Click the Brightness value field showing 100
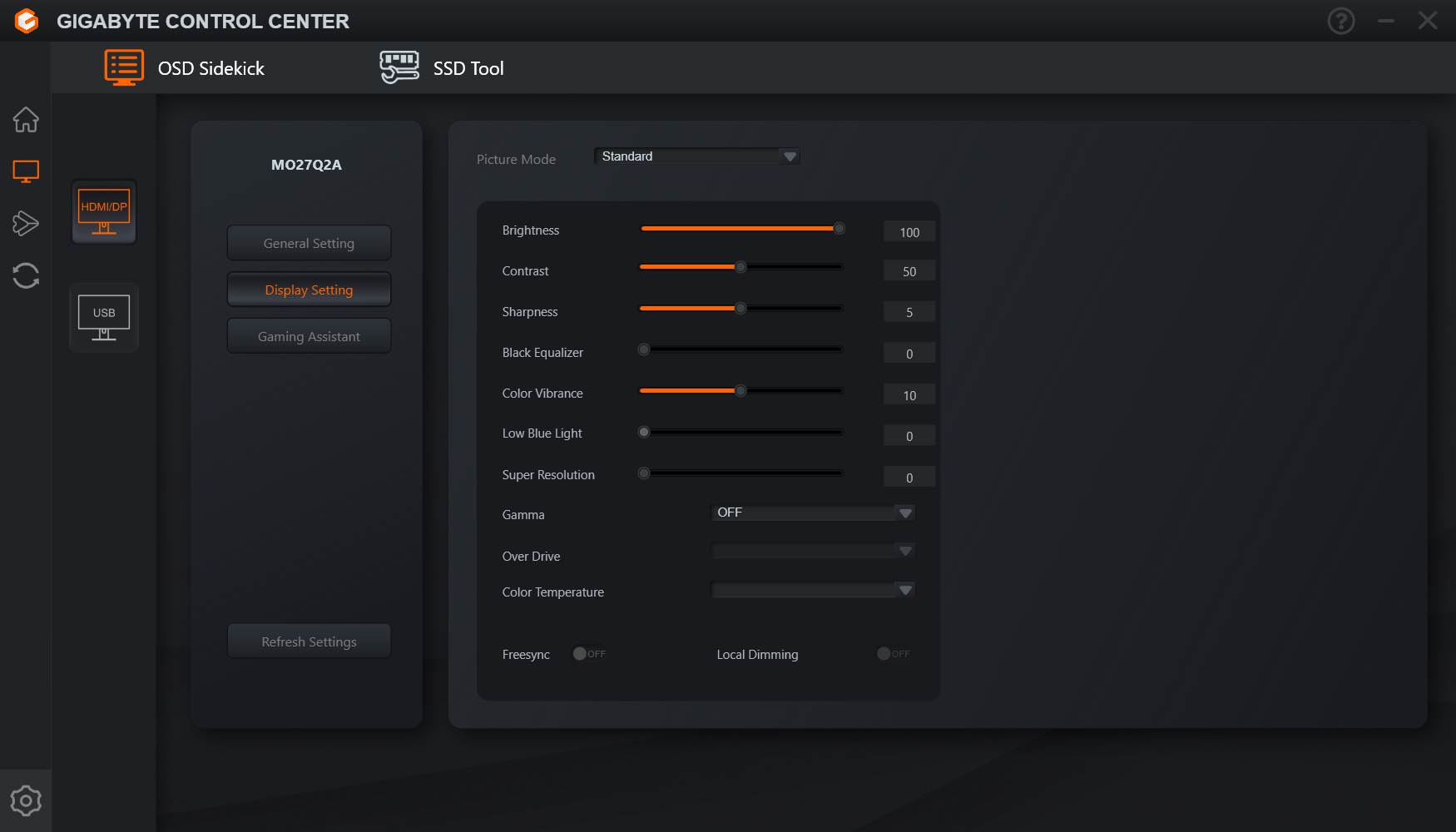Screen dimensions: 1456x832 (909, 231)
